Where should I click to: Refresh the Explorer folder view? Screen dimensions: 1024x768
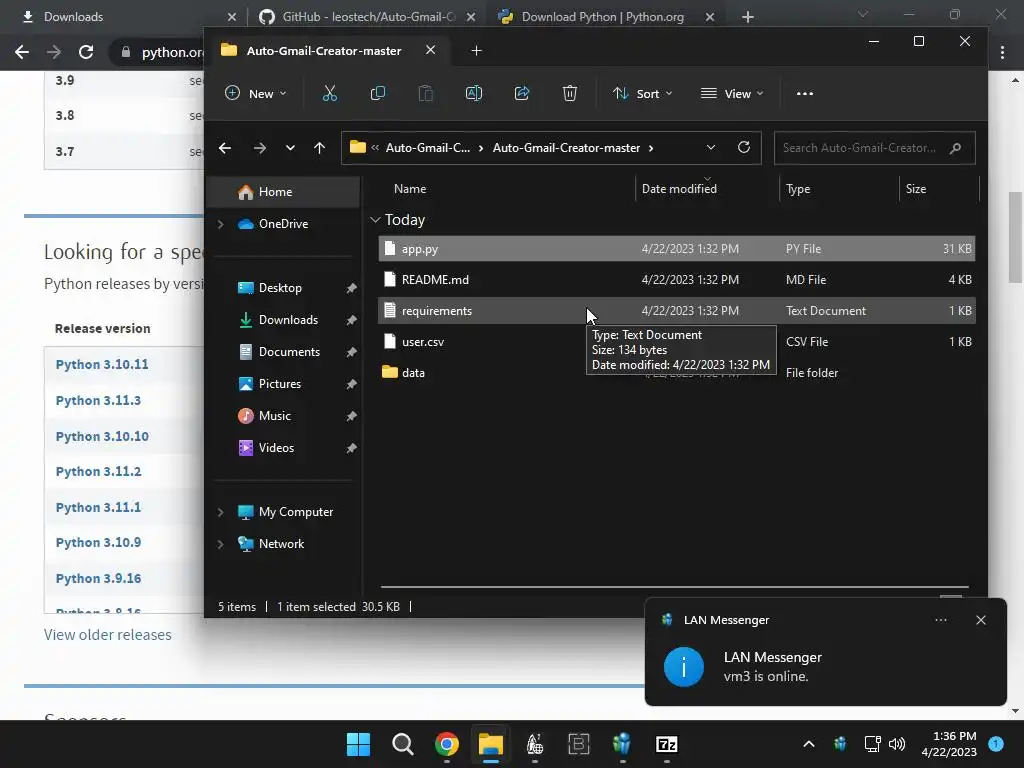point(743,148)
